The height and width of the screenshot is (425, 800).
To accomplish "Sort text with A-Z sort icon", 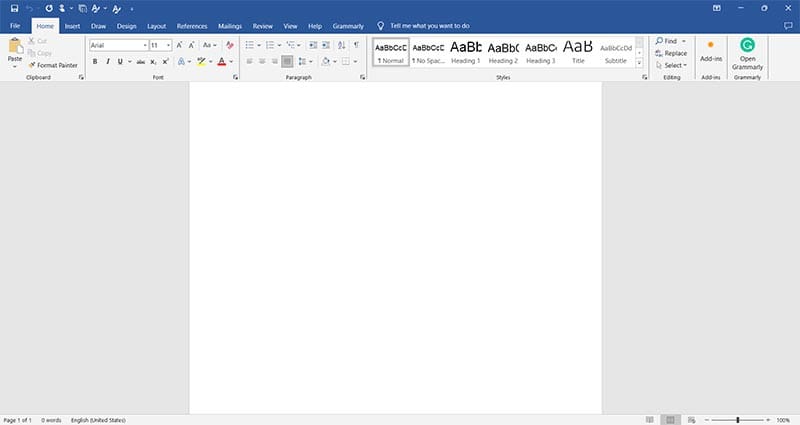I will click(x=342, y=45).
